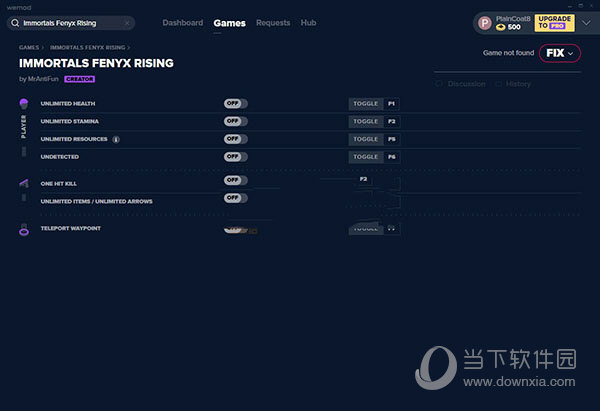
Task: Expand the FIX dropdown button
Action: pos(560,53)
